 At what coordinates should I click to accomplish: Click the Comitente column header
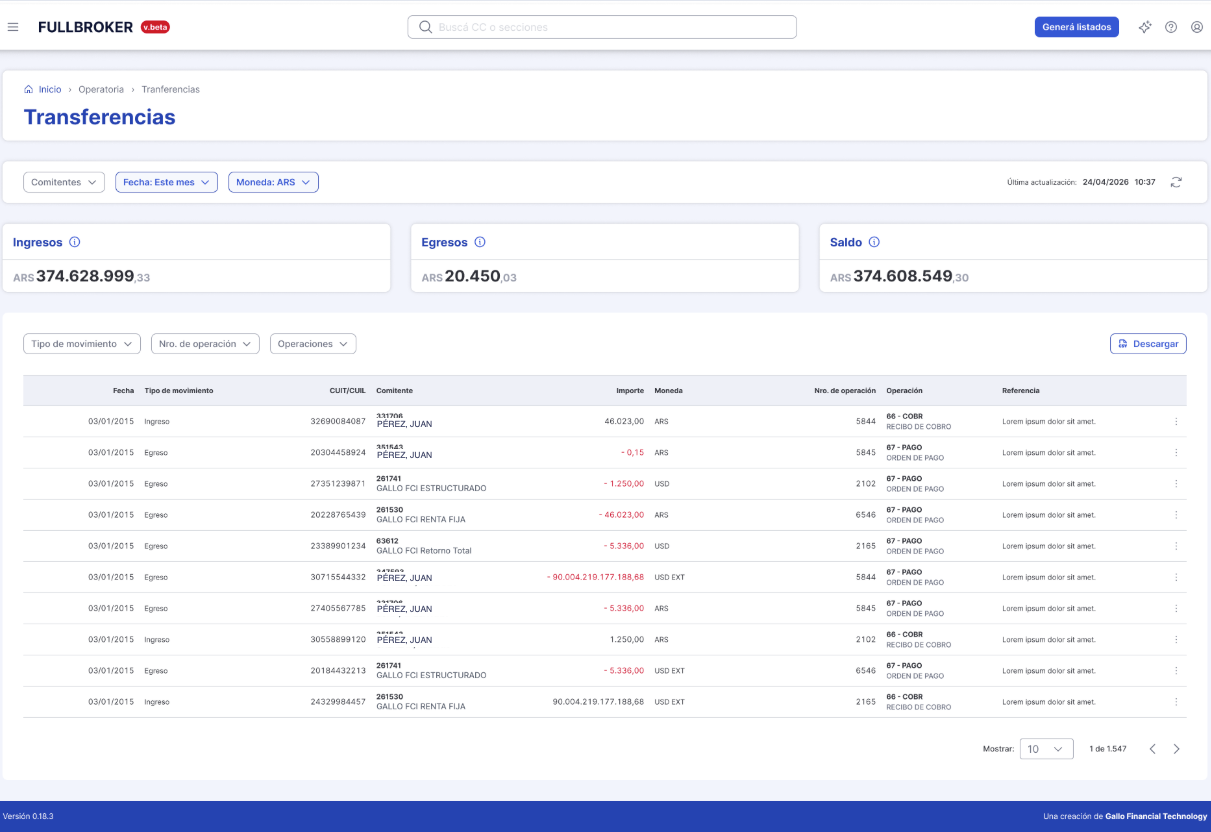pos(394,391)
